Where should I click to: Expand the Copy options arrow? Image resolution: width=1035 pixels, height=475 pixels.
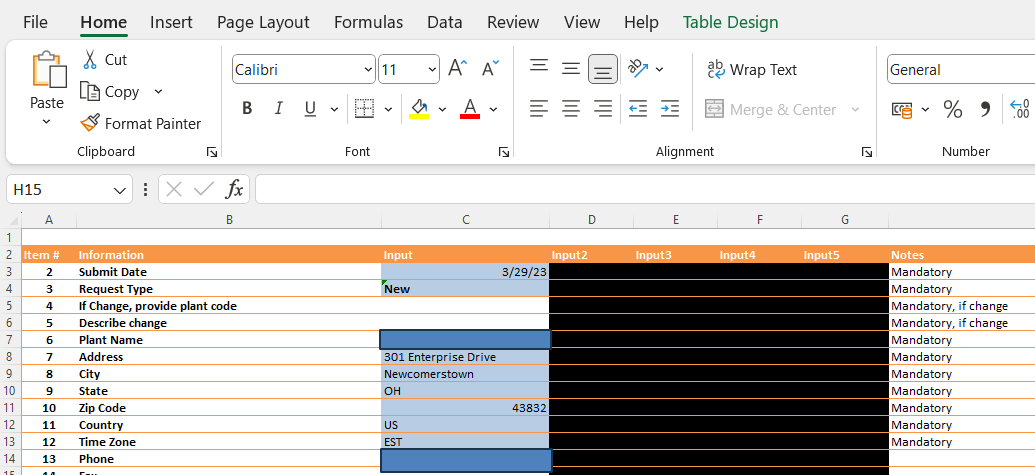(x=158, y=91)
